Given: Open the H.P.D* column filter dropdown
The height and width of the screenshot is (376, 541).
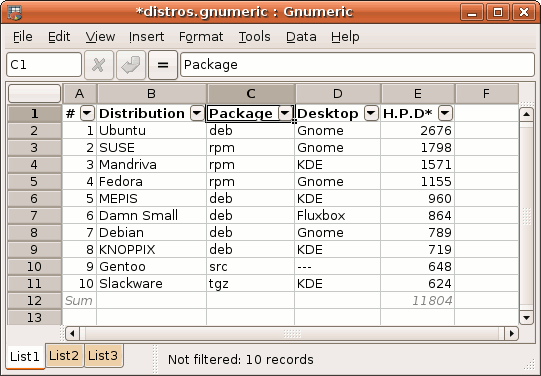Looking at the screenshot, I should point(445,113).
